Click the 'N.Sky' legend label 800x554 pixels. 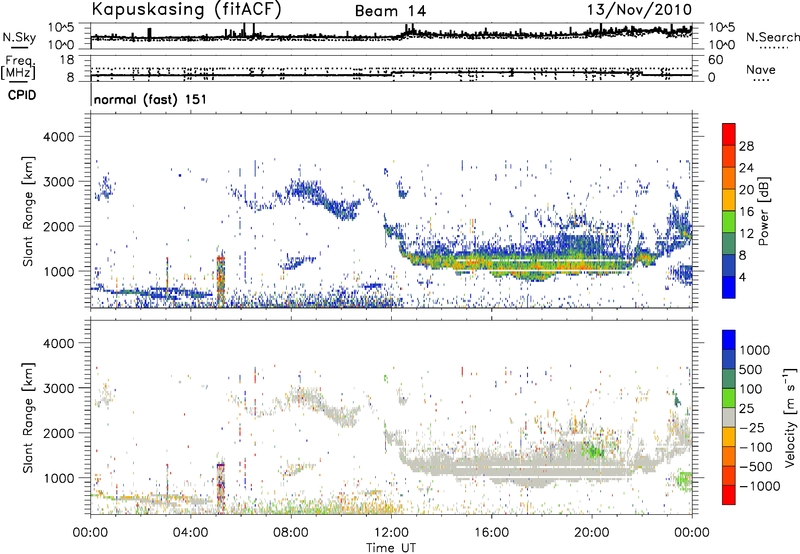click(19, 37)
